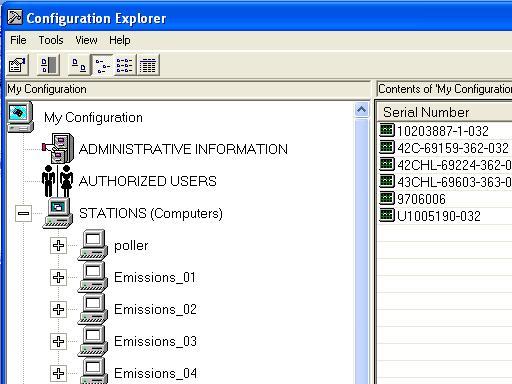Select serial number 42C-69159-362-032

click(453, 148)
